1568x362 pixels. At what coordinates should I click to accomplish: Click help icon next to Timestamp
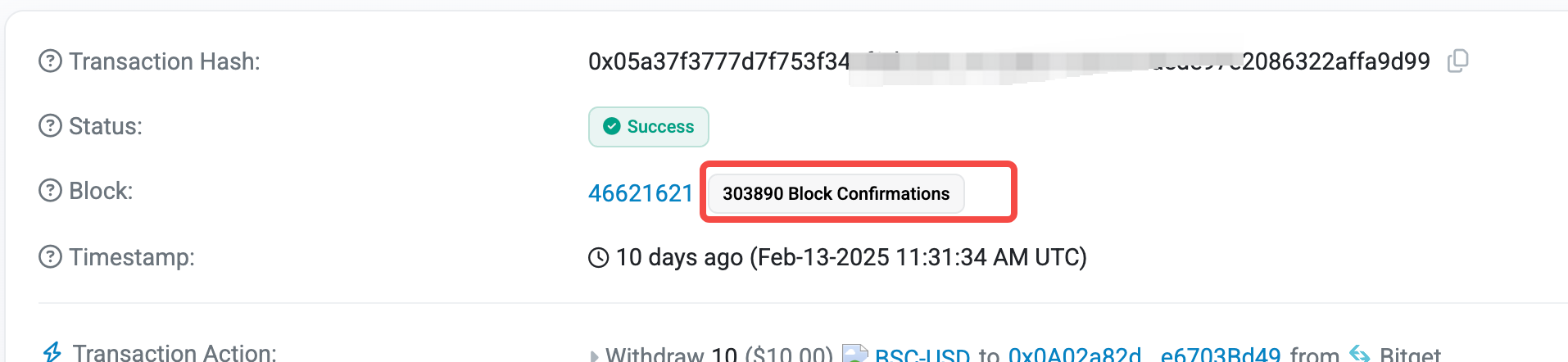(x=50, y=257)
